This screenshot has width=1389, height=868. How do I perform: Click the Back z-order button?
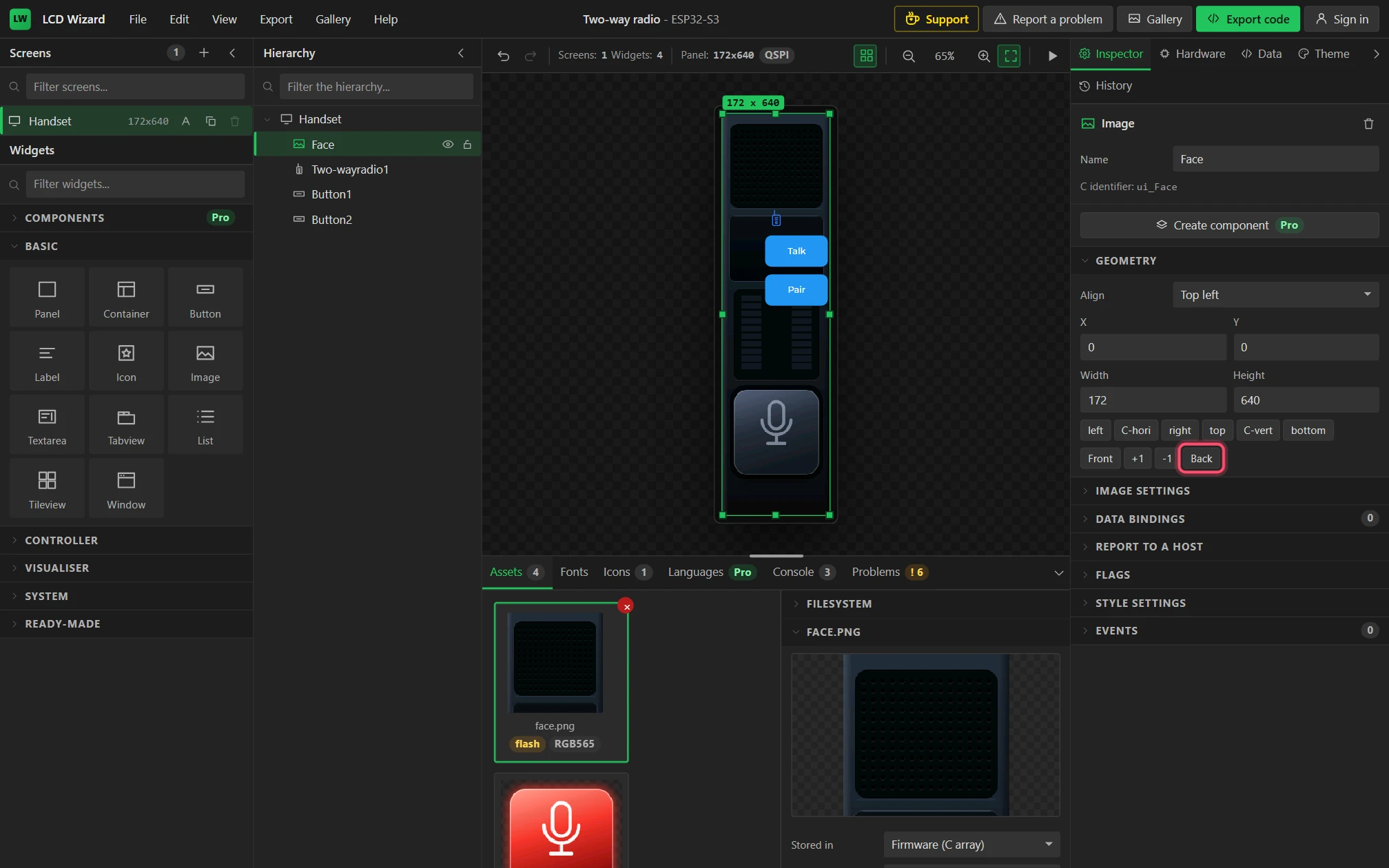tap(1201, 459)
